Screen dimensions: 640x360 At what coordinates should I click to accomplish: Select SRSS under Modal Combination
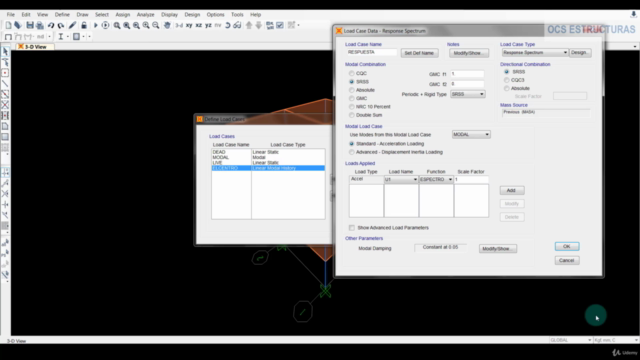(x=351, y=82)
